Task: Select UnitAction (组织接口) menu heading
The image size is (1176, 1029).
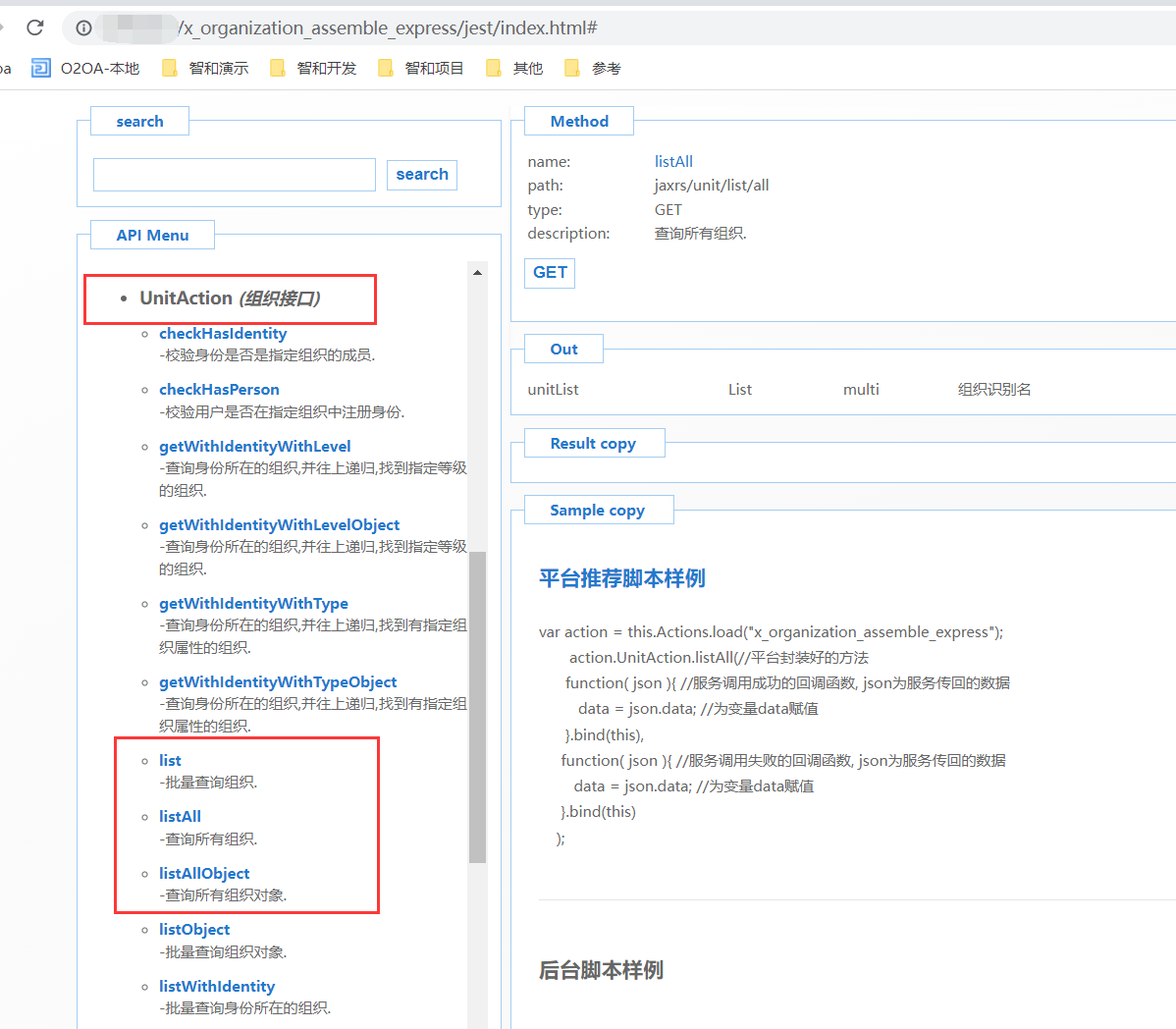Action: pos(230,298)
